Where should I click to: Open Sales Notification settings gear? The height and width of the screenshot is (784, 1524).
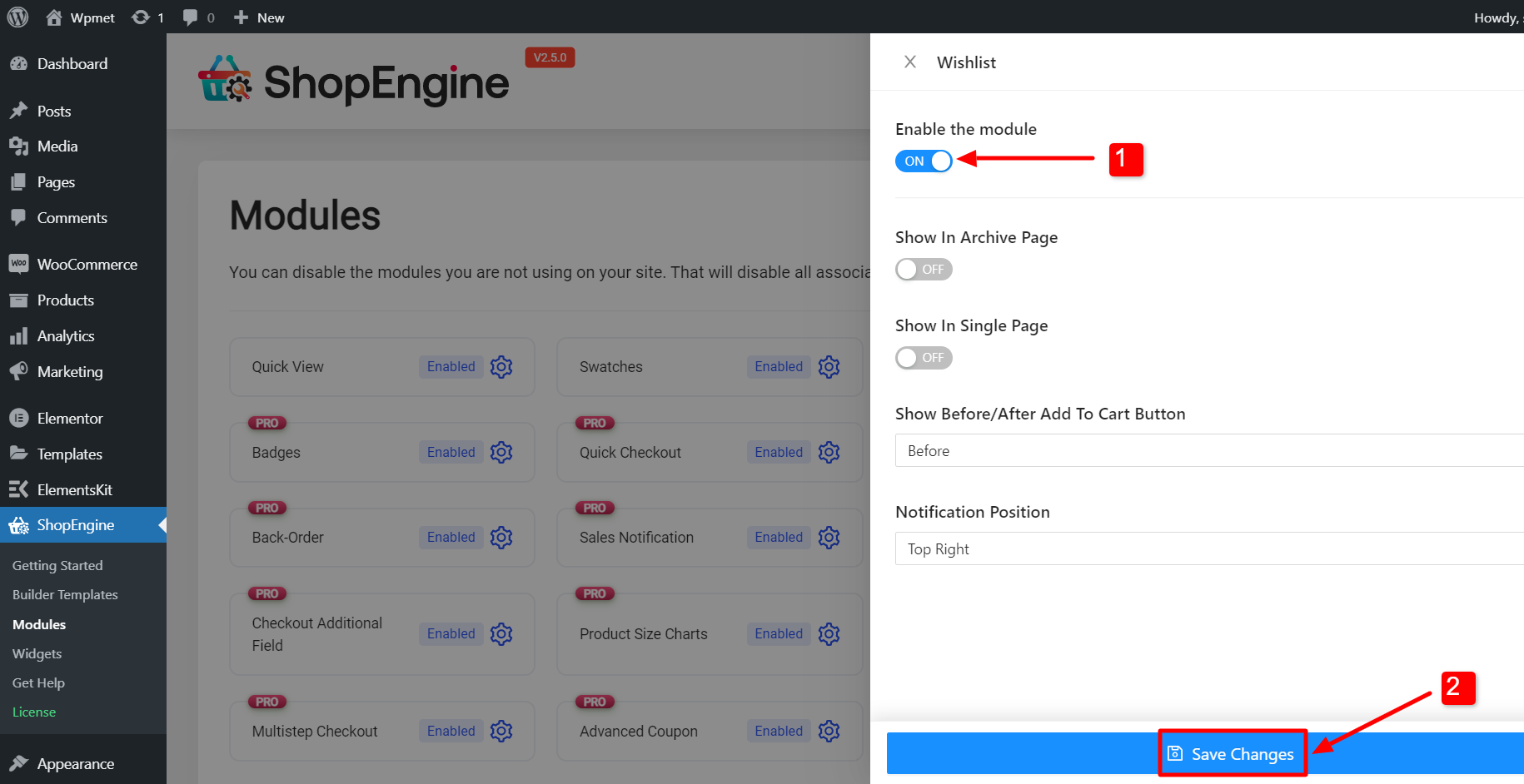[x=829, y=537]
